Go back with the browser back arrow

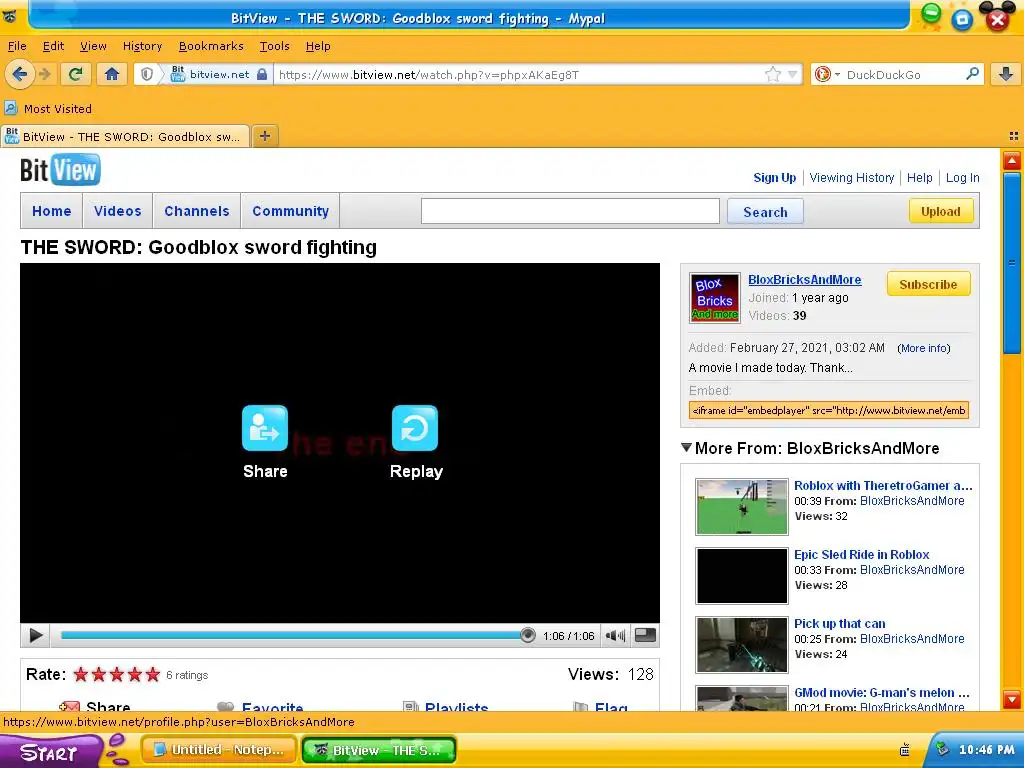(x=20, y=74)
